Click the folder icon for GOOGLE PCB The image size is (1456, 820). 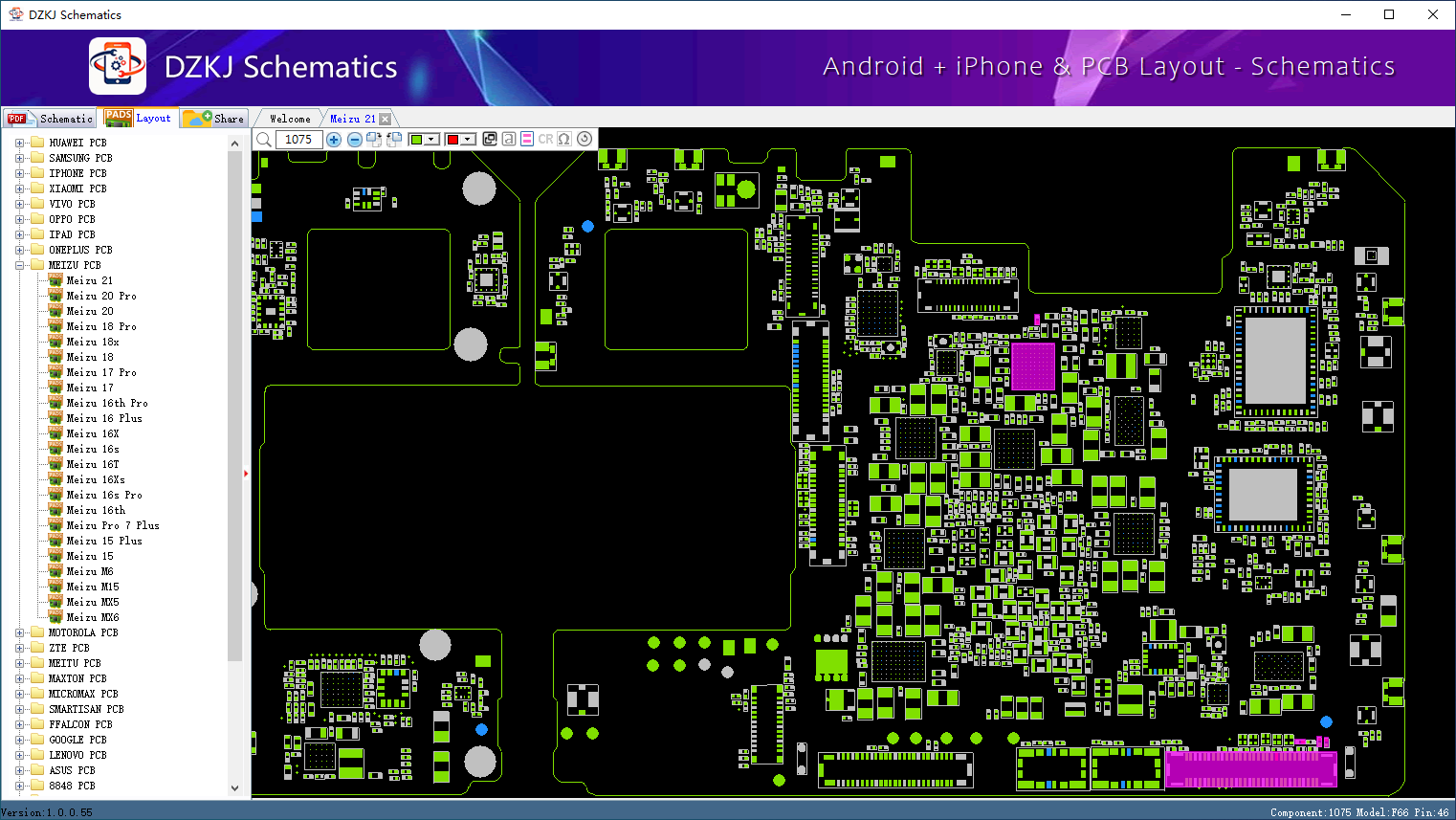pyautogui.click(x=37, y=740)
